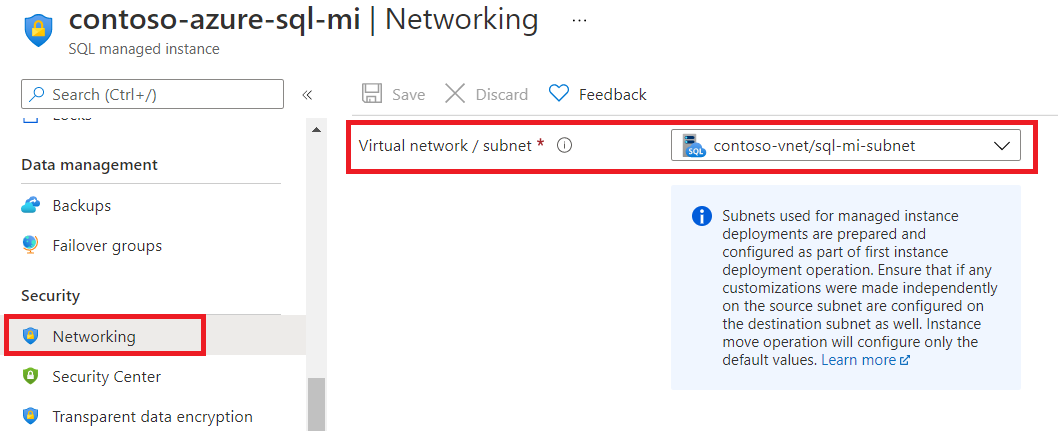Viewport: 1058px width, 431px height.
Task: Focus the Search (Ctrl+/) input box
Action: pyautogui.click(x=160, y=94)
